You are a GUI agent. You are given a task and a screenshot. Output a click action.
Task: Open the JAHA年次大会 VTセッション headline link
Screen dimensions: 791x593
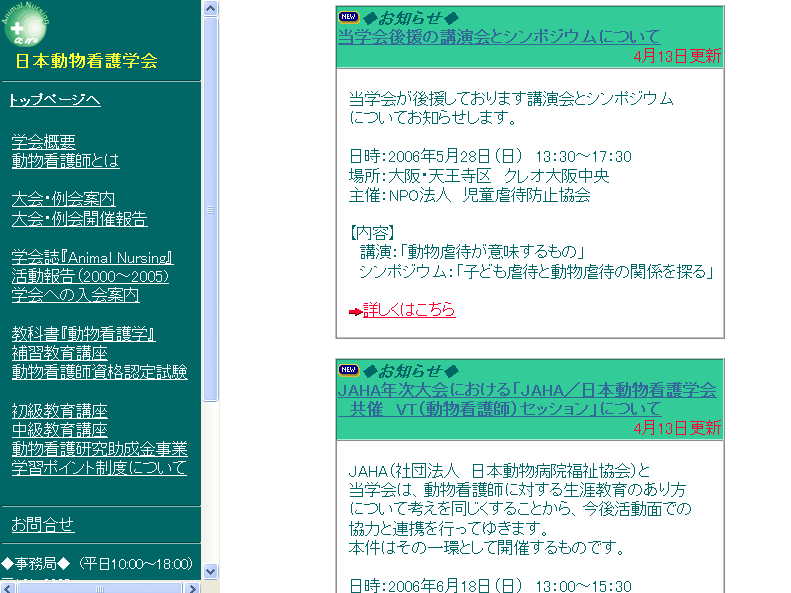click(x=527, y=399)
